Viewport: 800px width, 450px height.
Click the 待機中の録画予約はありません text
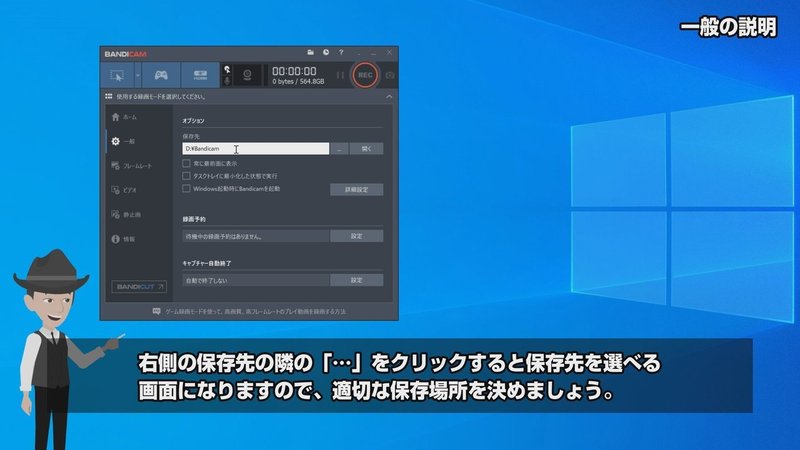tap(224, 237)
